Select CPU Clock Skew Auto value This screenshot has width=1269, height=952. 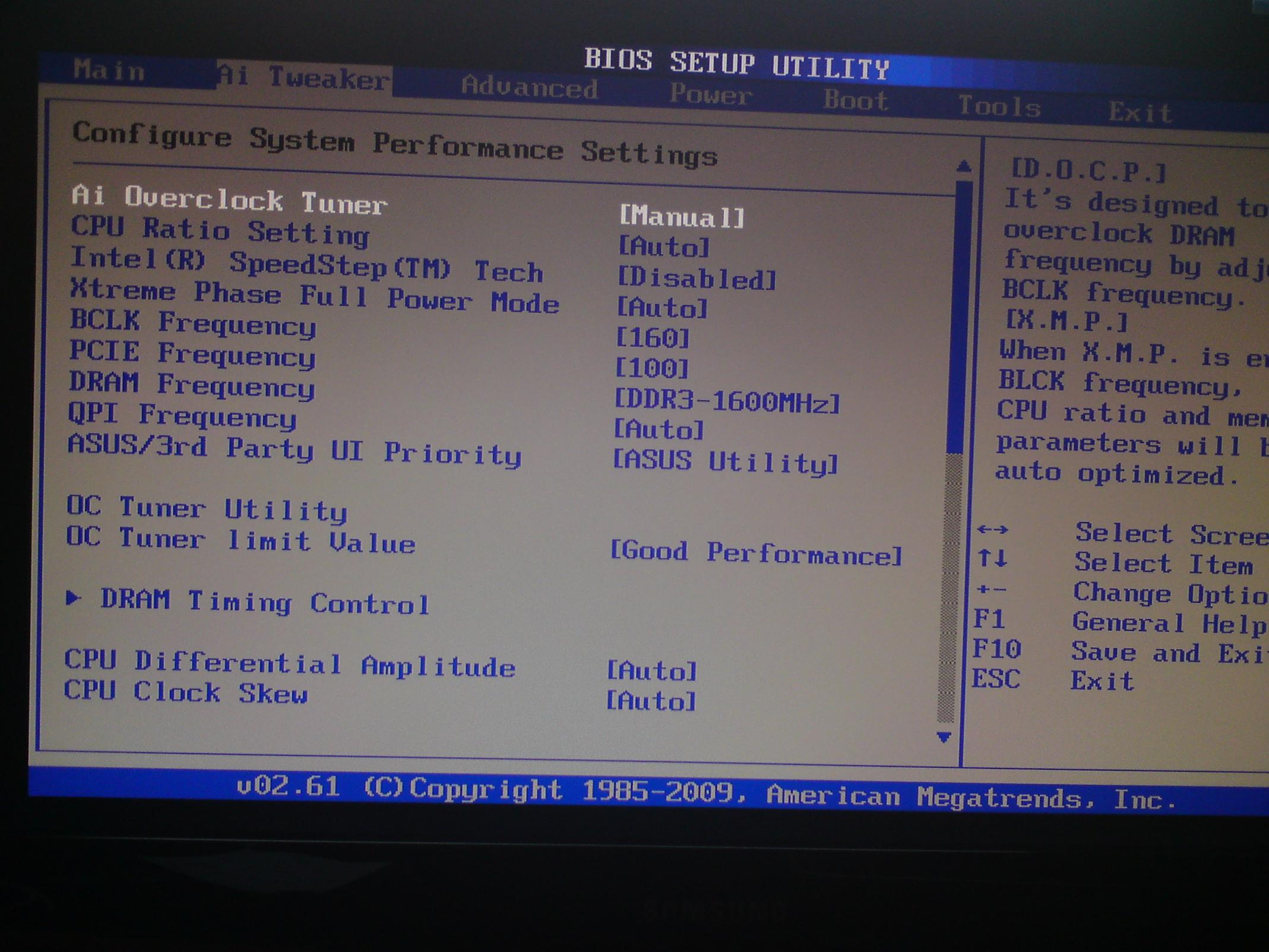(651, 701)
